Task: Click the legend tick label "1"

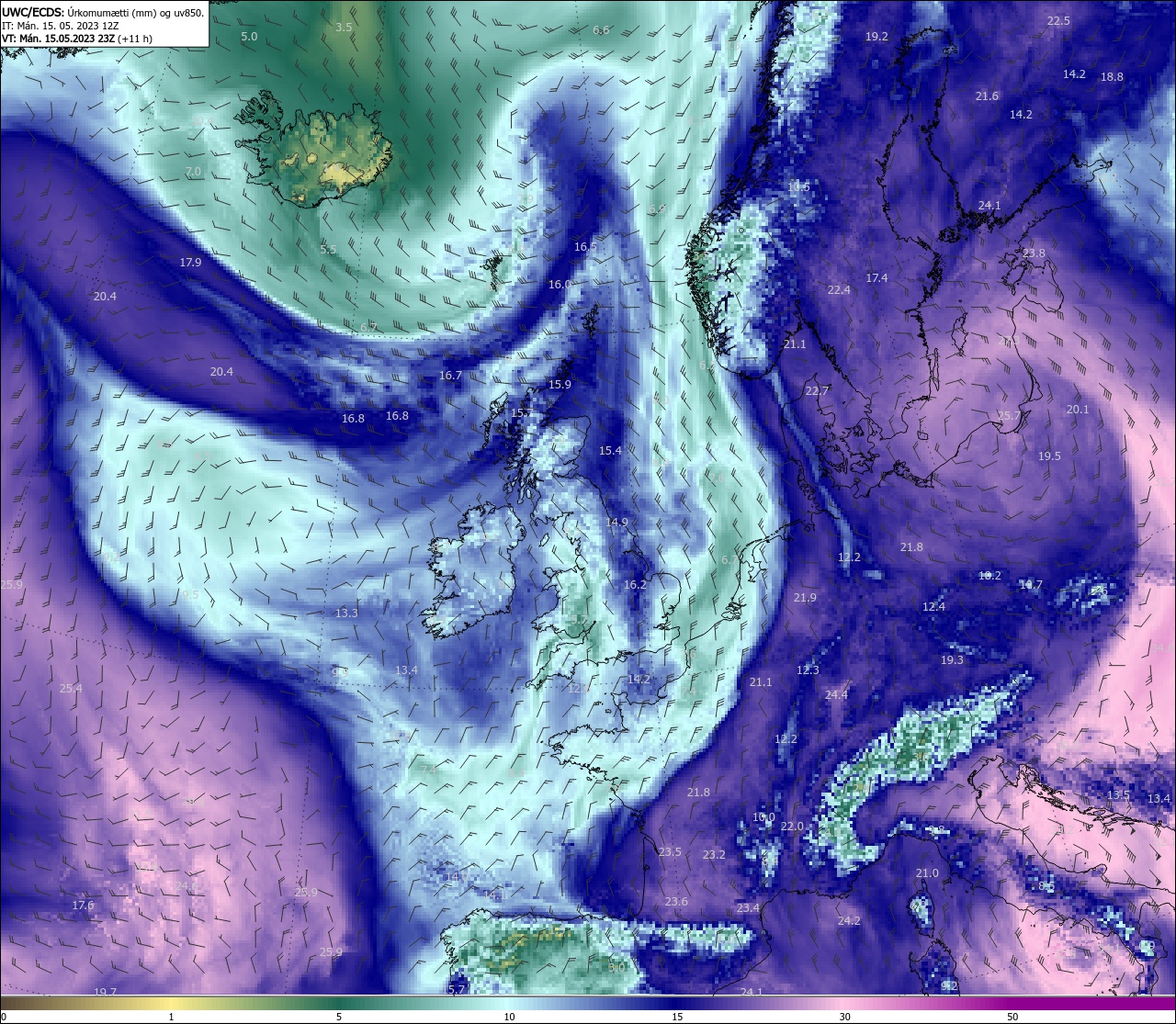Action: coord(171,1017)
